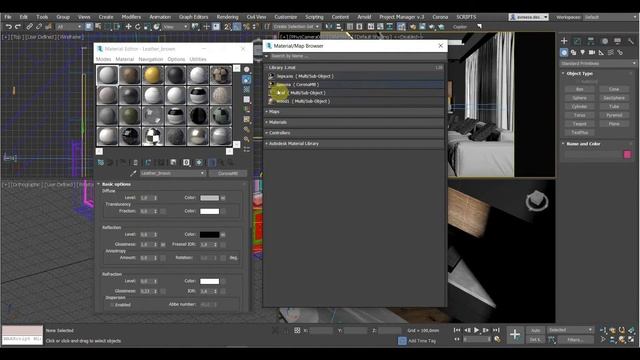Open the Key Filters button
This screenshot has width=640, height=360.
click(575, 340)
